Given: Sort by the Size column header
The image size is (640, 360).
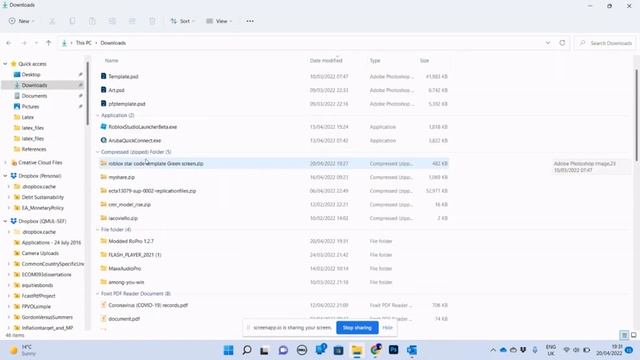Looking at the screenshot, I should (424, 60).
